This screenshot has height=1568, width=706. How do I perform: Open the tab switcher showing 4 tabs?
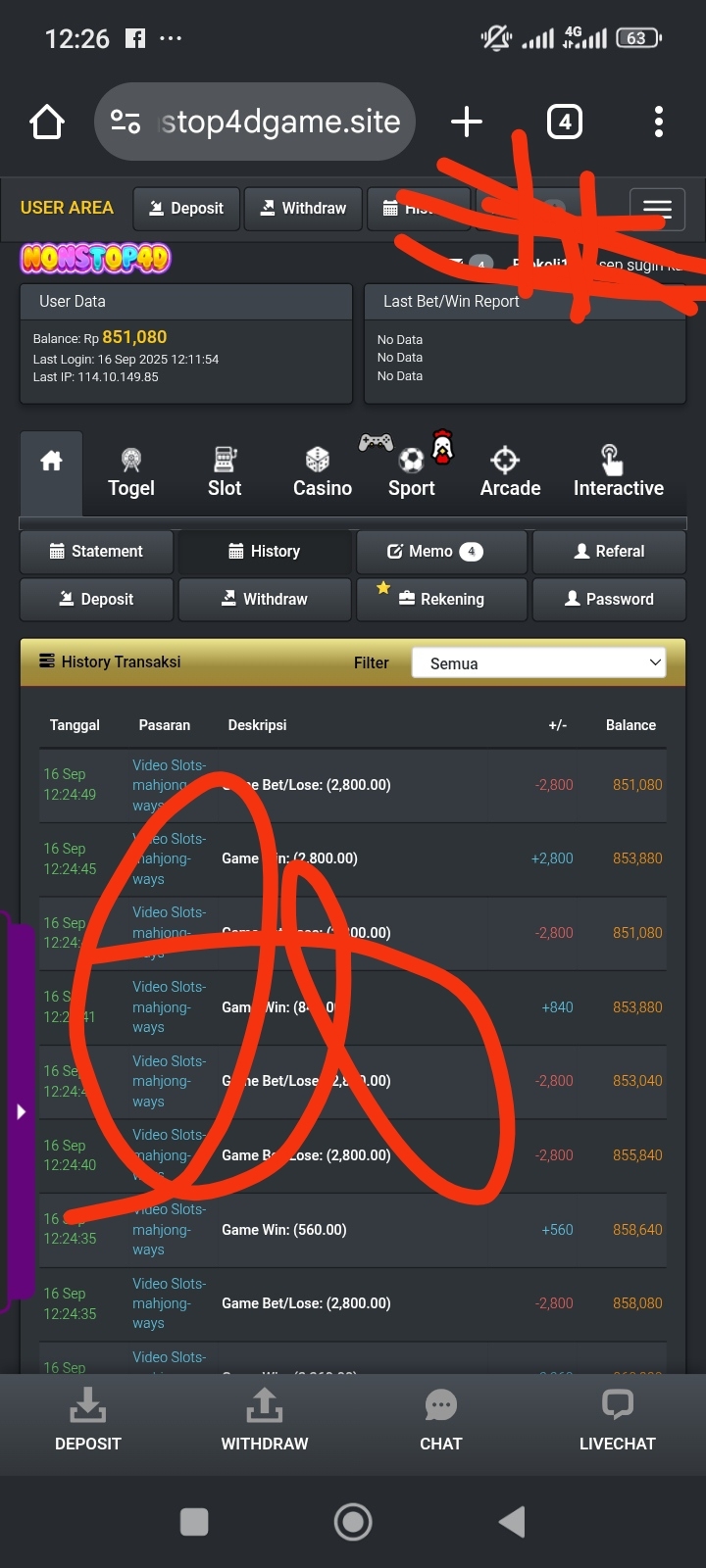pyautogui.click(x=565, y=122)
